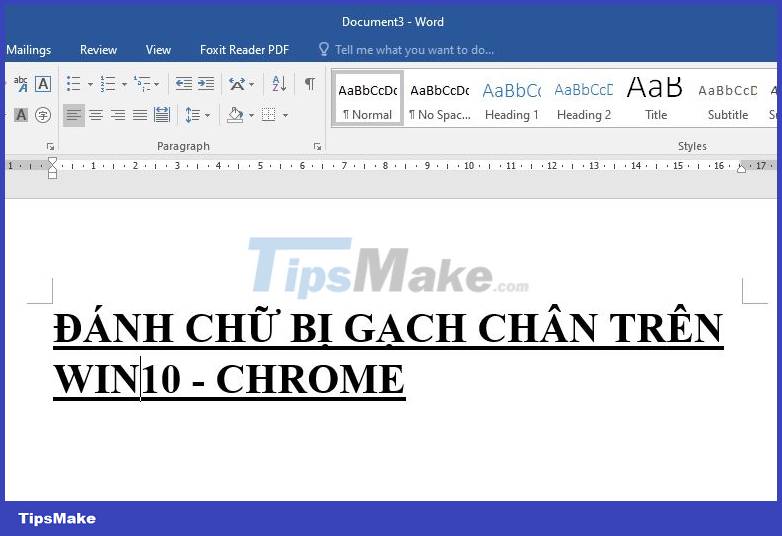The image size is (782, 536).
Task: Click the Distributed alignment icon
Action: (x=162, y=115)
